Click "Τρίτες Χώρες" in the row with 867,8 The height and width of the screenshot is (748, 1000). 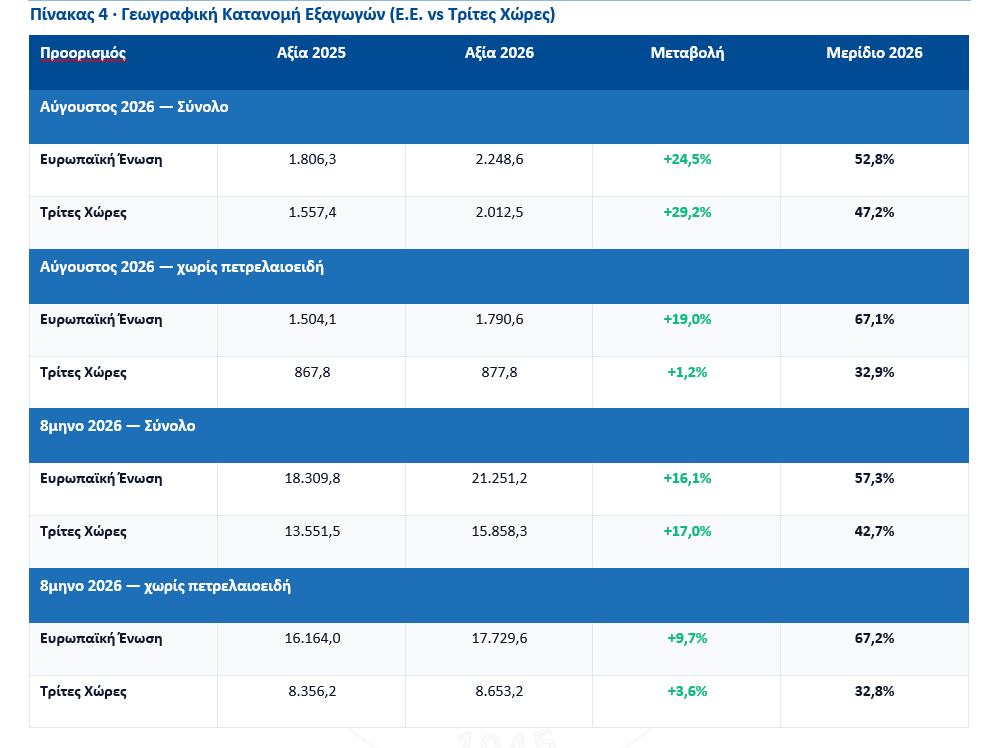[x=83, y=372]
